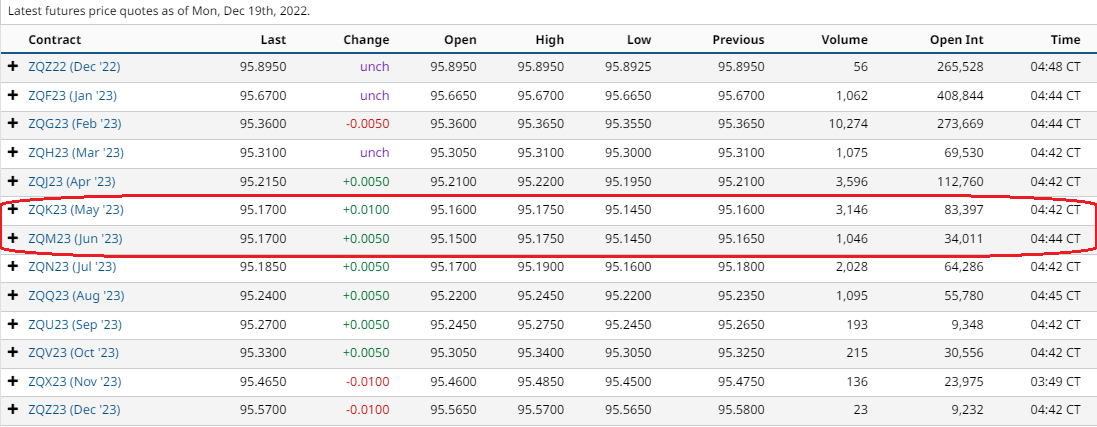Click plus icon beside ZQH23 (Mar '23)

point(13,153)
